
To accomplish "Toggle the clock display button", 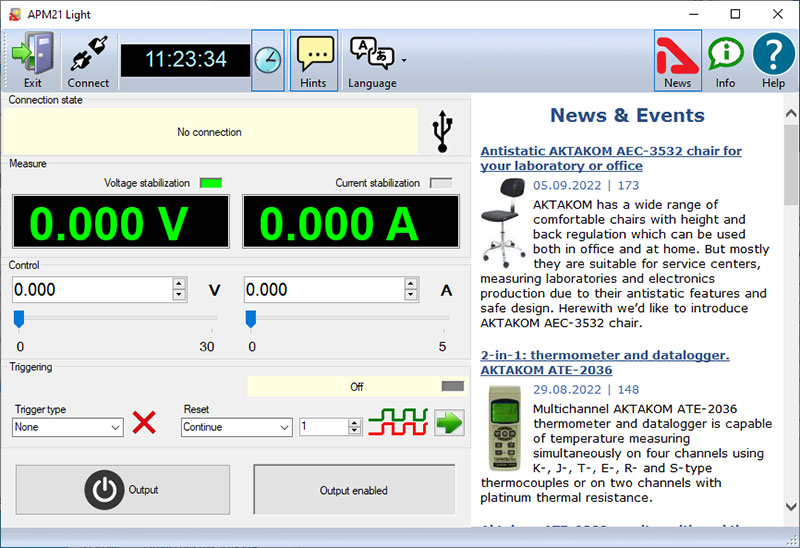I will click(268, 60).
